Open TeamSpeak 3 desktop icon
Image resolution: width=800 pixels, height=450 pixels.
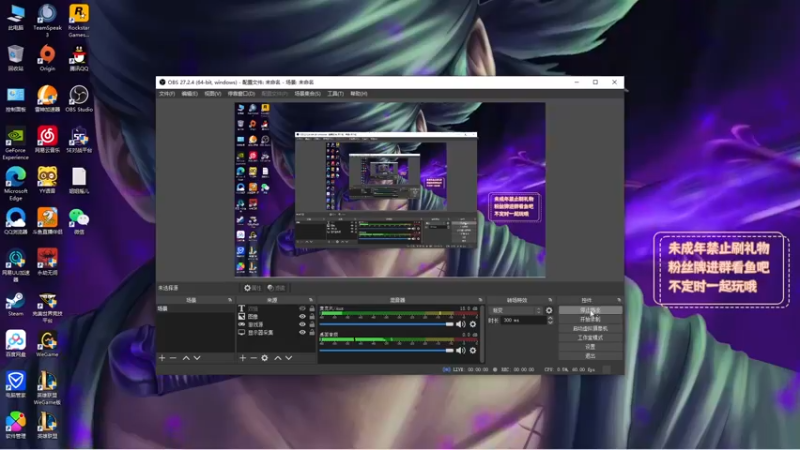point(47,20)
